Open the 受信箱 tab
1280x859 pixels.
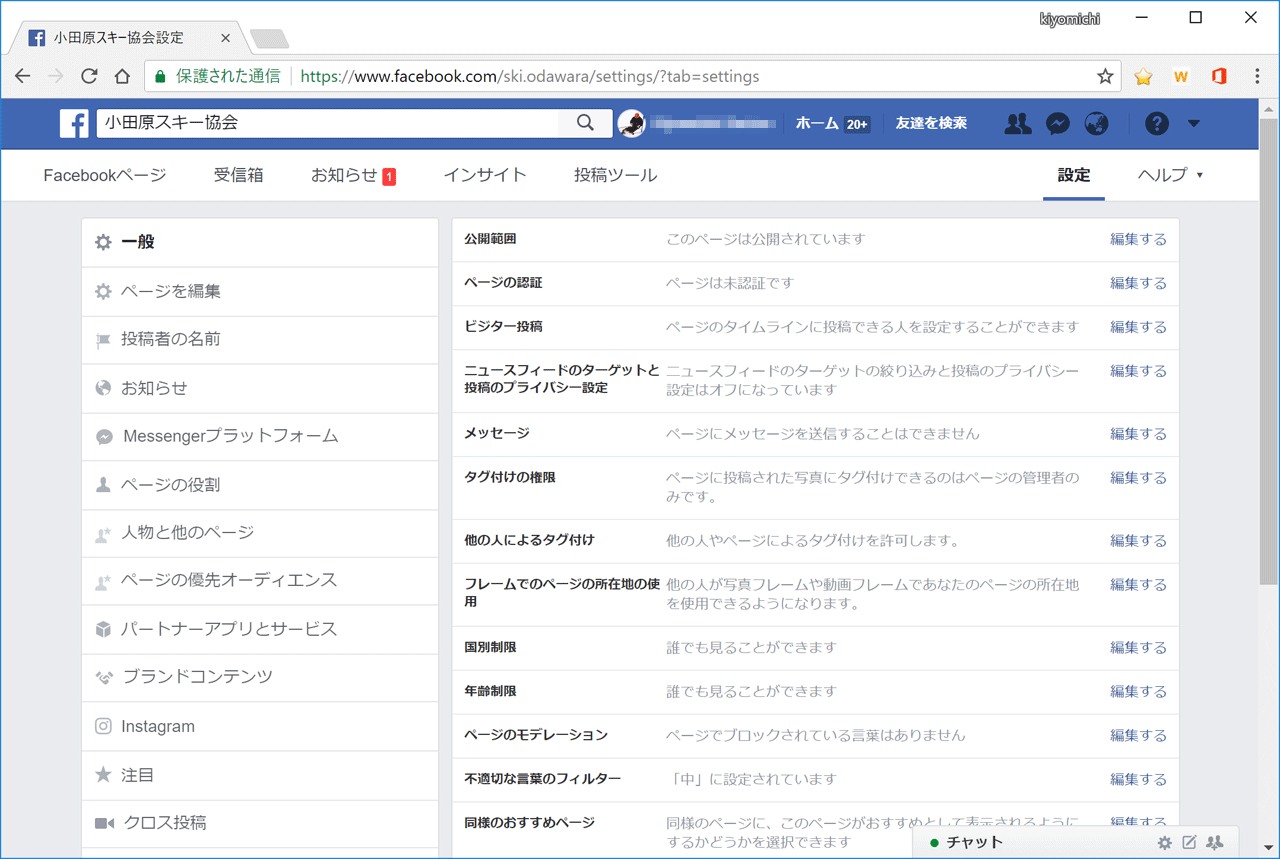(x=238, y=175)
